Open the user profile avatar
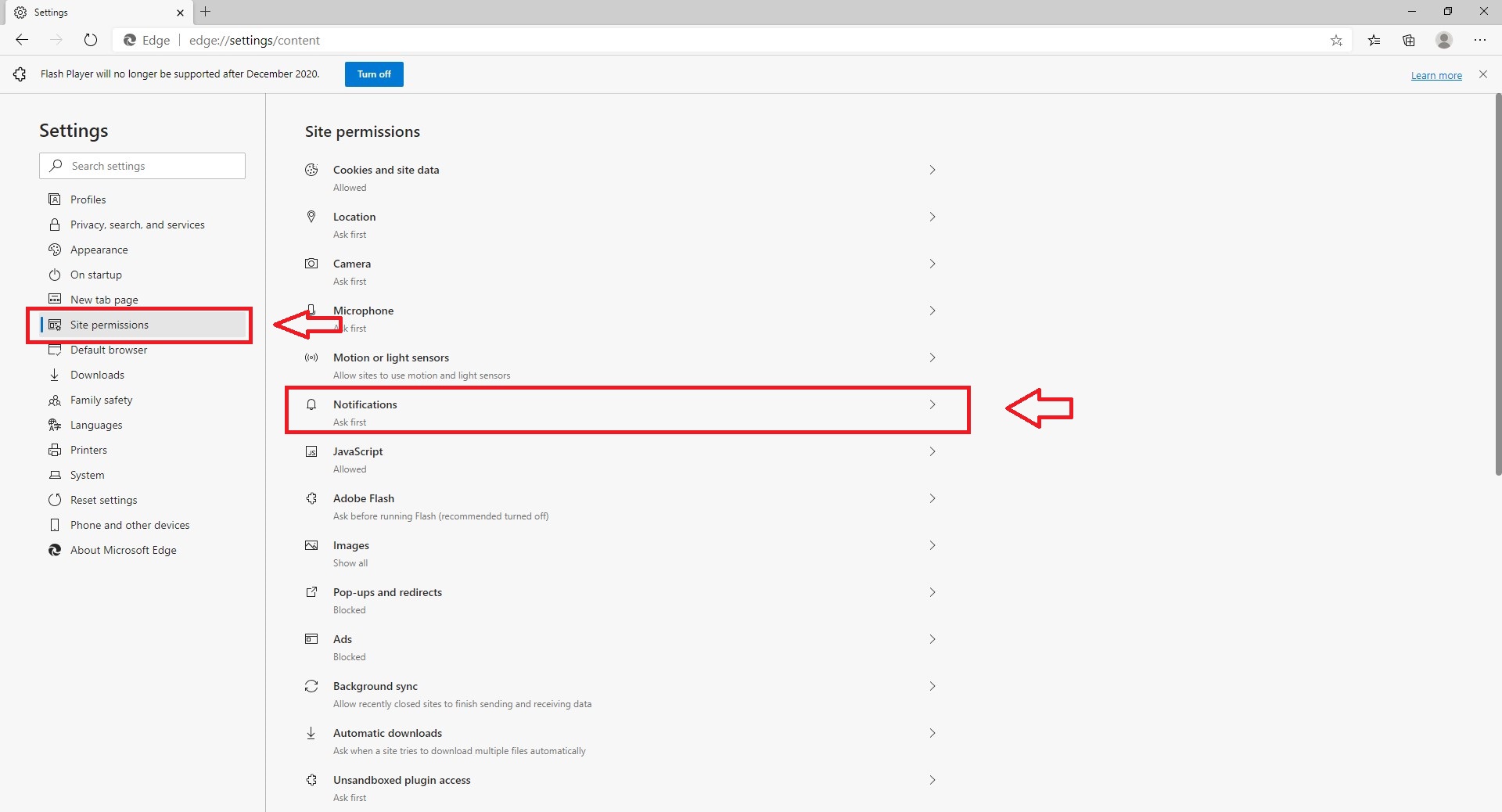The image size is (1502, 812). point(1444,41)
